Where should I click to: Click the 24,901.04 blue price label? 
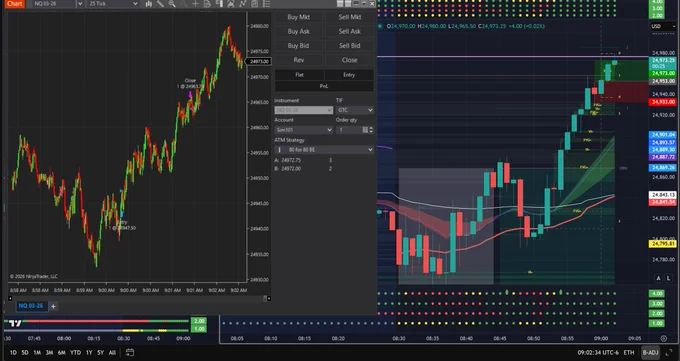click(x=663, y=135)
